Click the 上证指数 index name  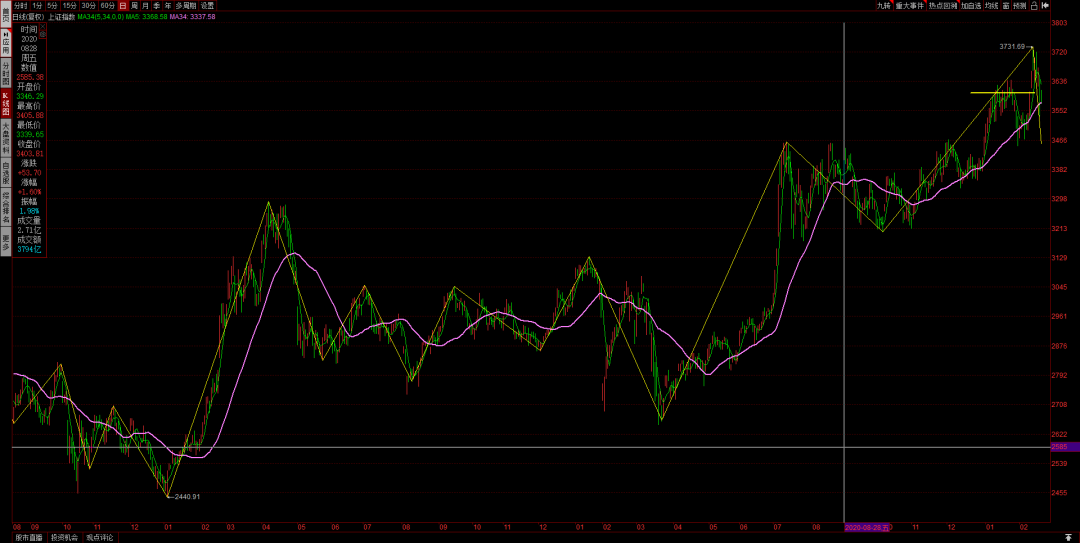(61, 17)
